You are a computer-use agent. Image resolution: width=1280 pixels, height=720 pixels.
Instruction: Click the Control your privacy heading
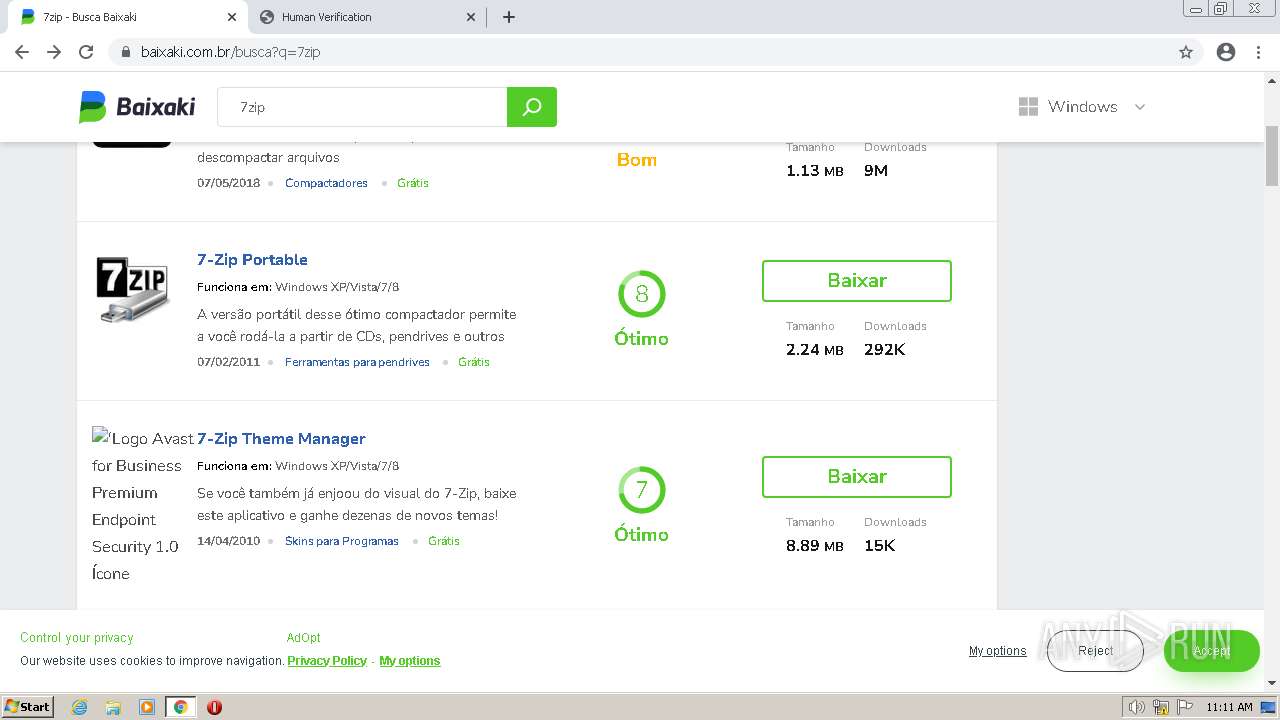77,638
